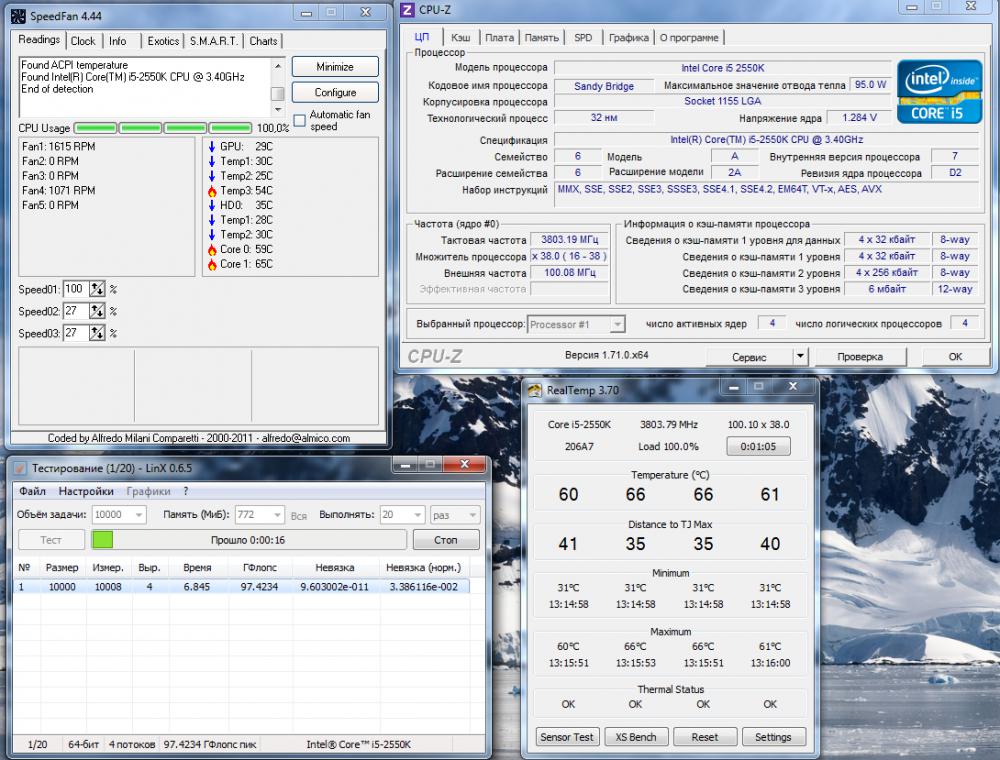This screenshot has width=1000, height=760.
Task: Click the Fan4: 1071 RPM reading
Action: pyautogui.click(x=59, y=191)
